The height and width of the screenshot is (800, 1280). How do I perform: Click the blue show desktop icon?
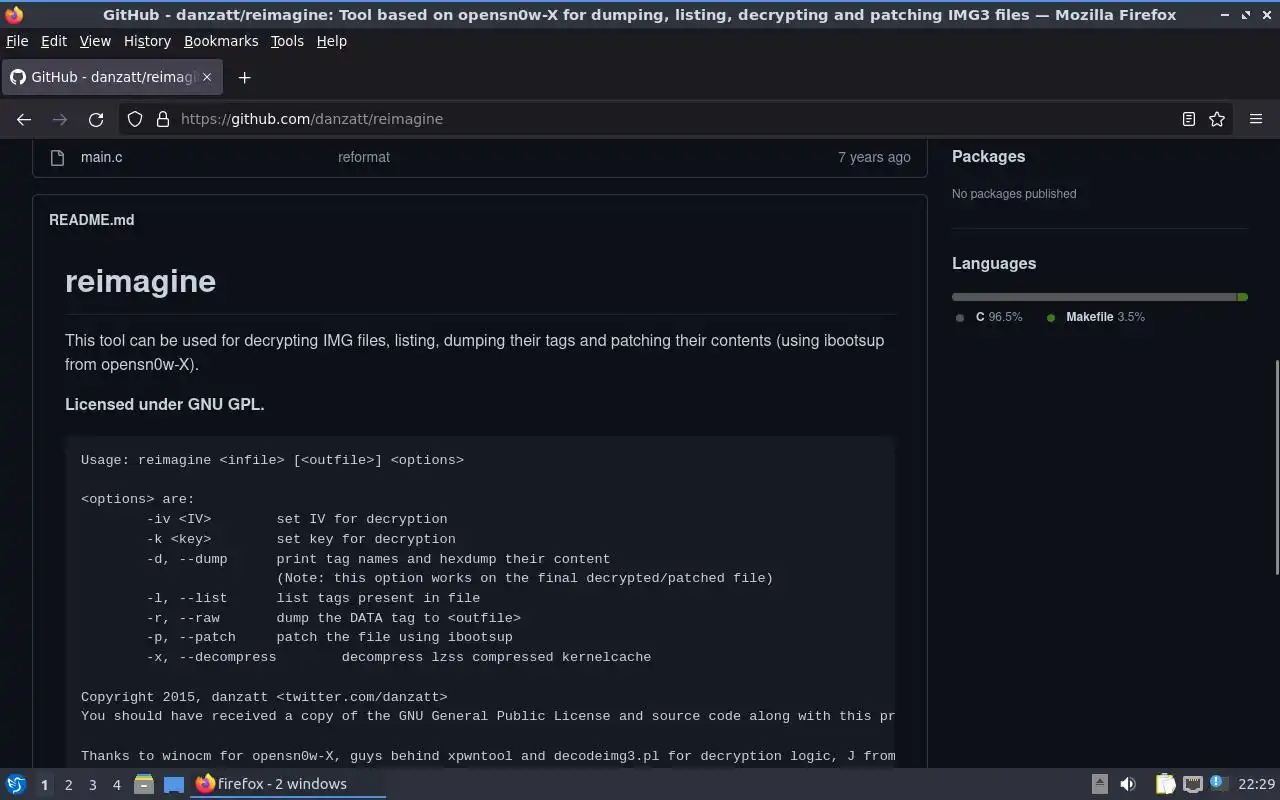[x=174, y=784]
